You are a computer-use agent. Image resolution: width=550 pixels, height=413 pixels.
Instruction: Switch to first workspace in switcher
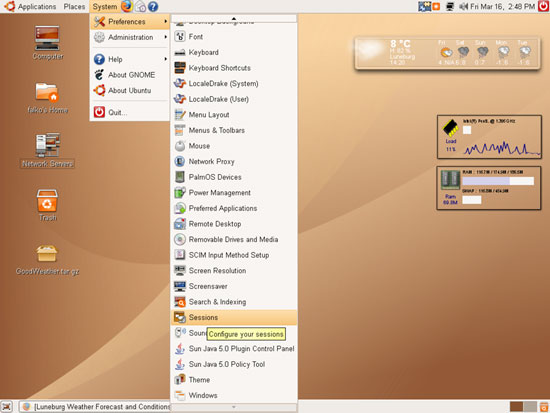516,407
